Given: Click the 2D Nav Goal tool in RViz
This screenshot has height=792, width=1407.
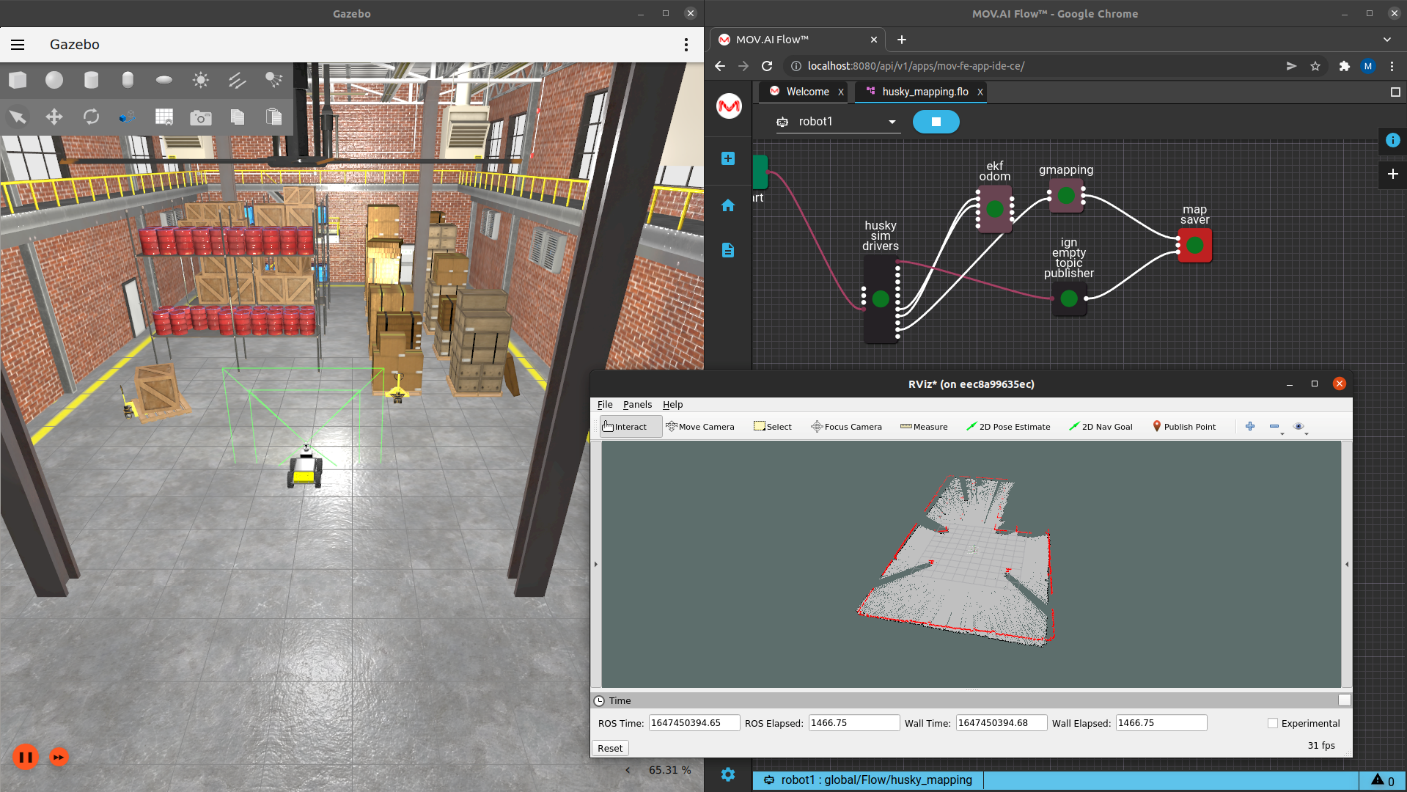Looking at the screenshot, I should coord(1100,427).
